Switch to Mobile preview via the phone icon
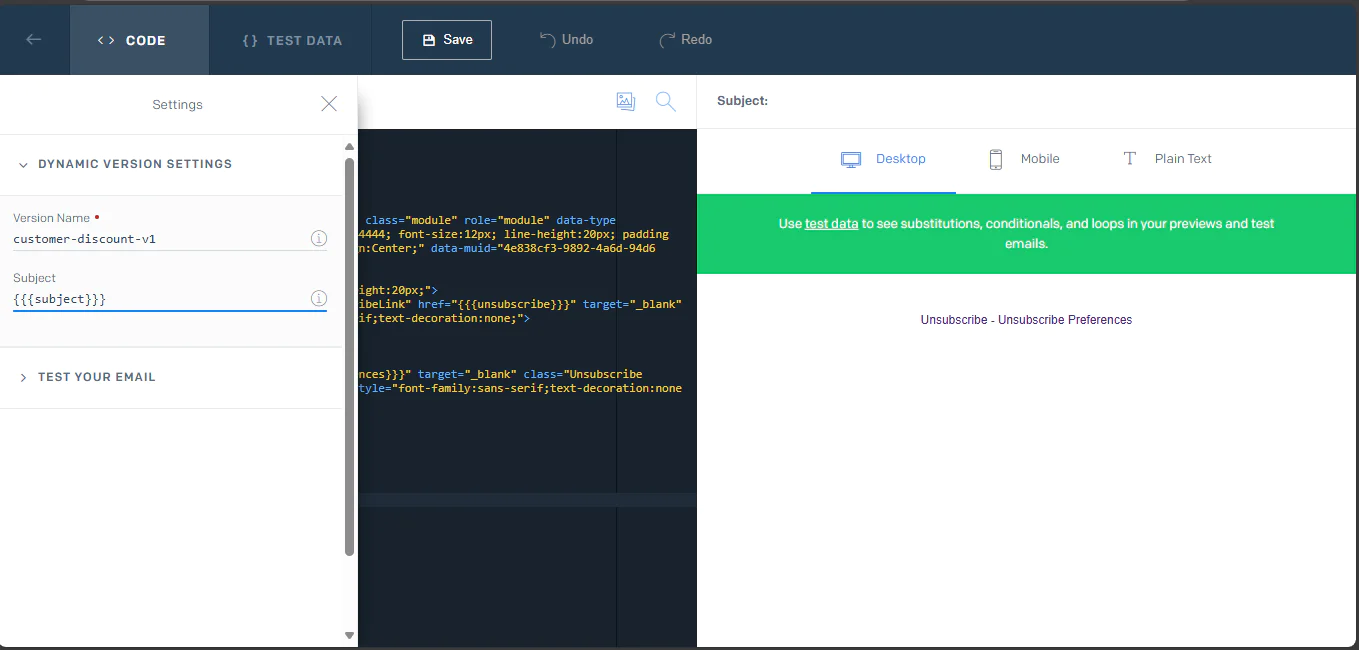1359x650 pixels. (996, 158)
